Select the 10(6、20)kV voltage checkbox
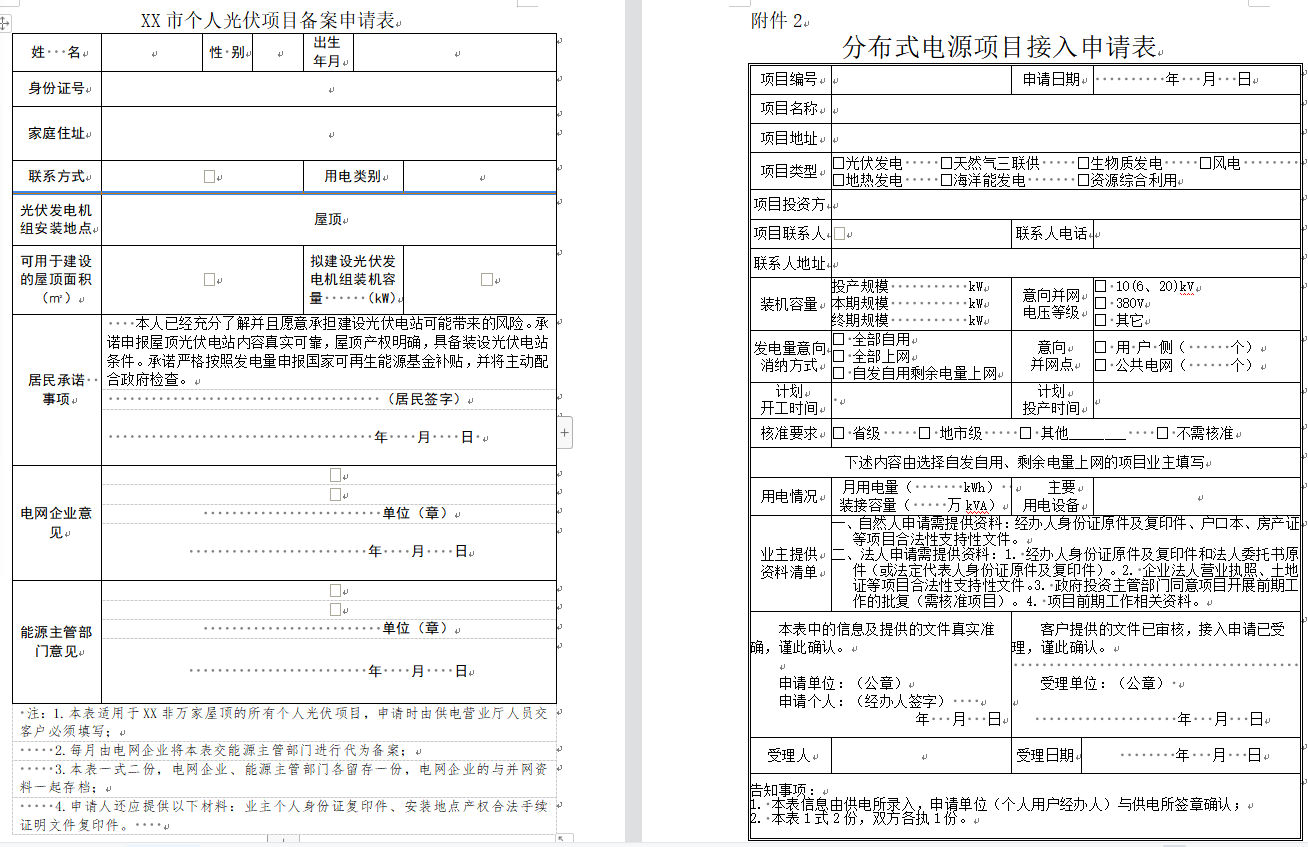 1101,287
